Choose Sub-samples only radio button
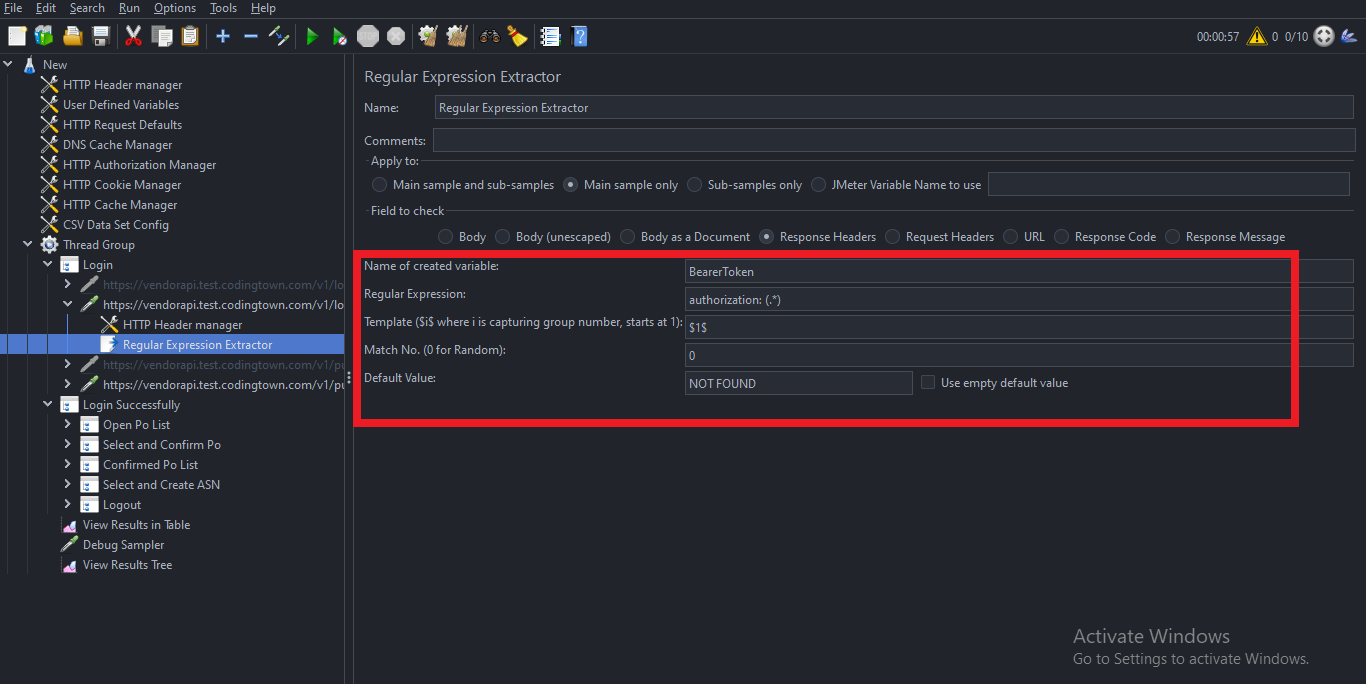 click(694, 185)
